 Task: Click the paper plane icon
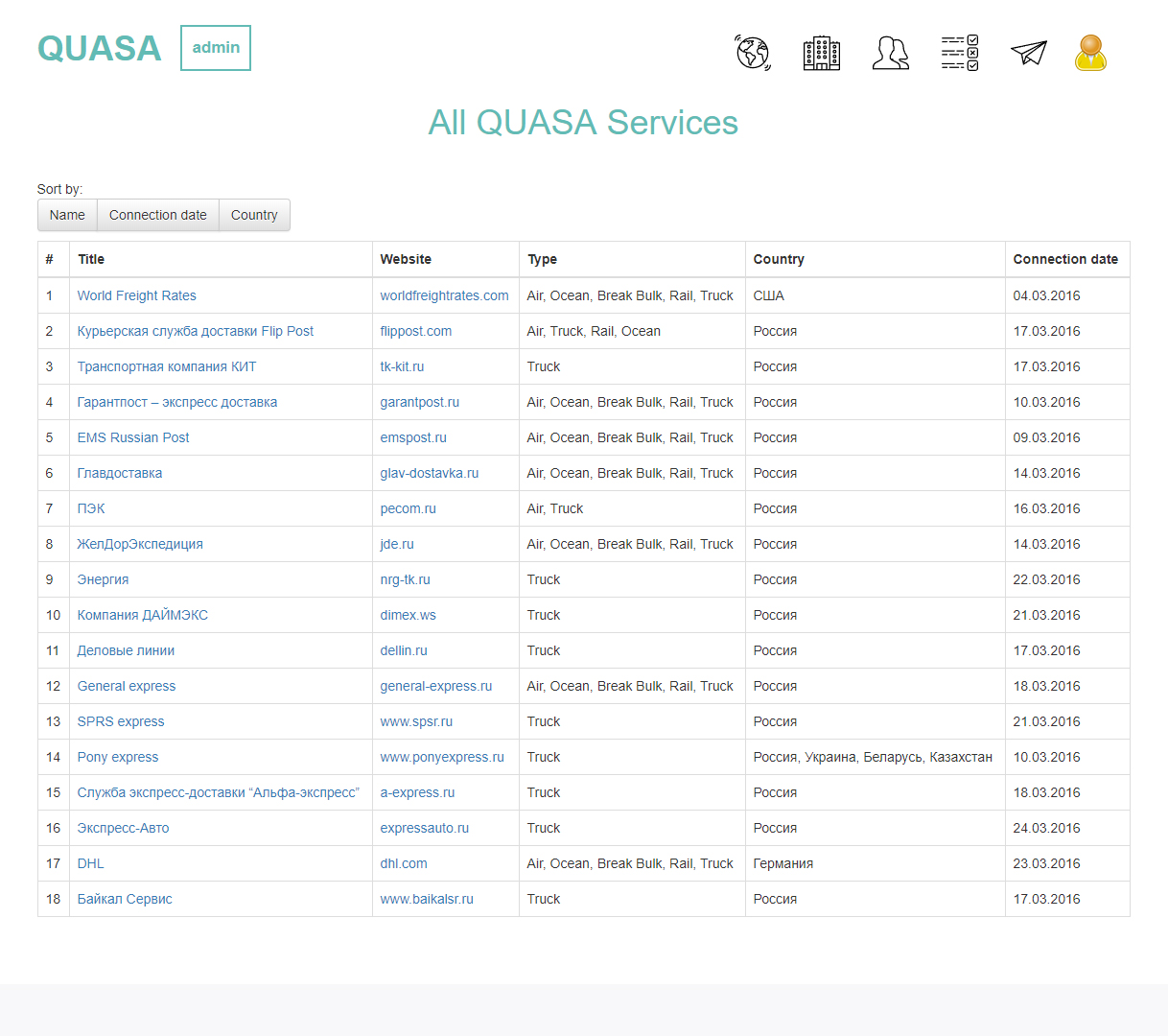pos(1029,53)
